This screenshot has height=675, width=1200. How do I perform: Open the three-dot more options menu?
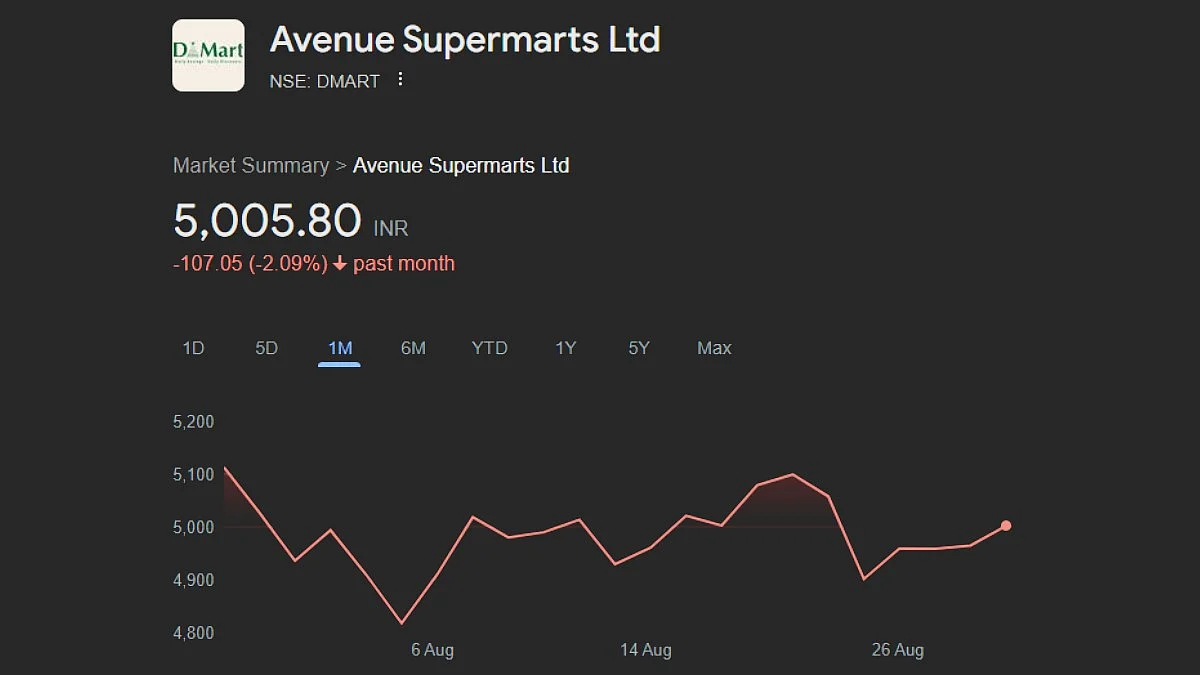click(400, 80)
